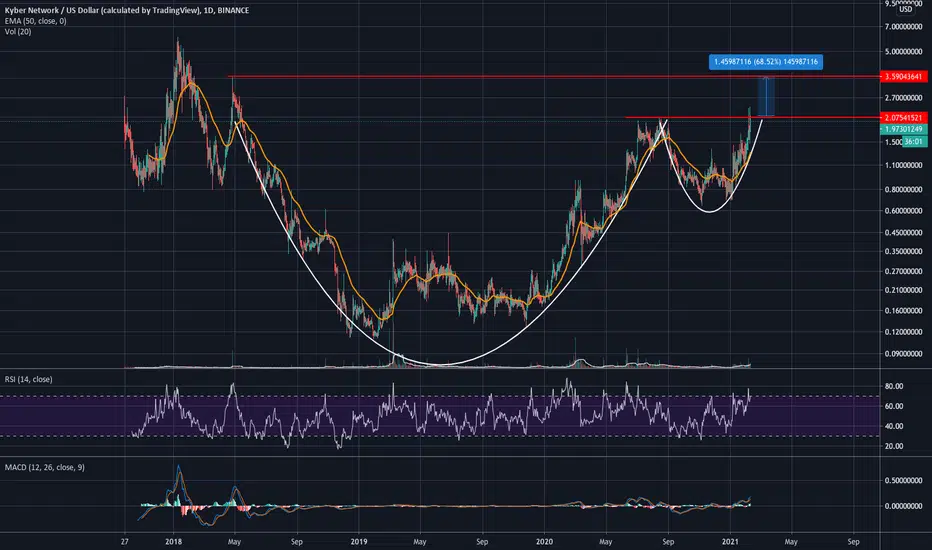Image resolution: width=932 pixels, height=550 pixels.
Task: Click the 2021 label on time axis
Action: point(730,542)
